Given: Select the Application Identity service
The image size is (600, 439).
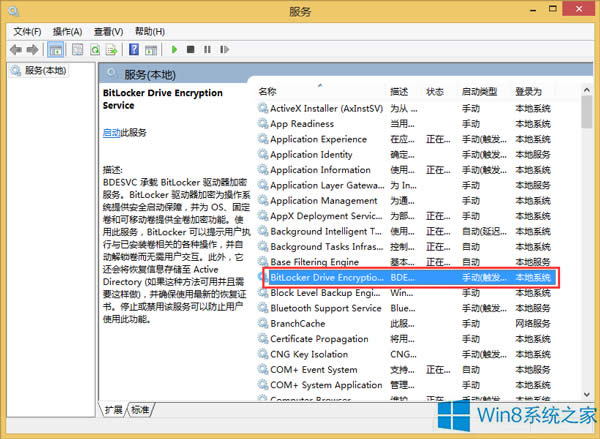Looking at the screenshot, I should pos(404,155).
